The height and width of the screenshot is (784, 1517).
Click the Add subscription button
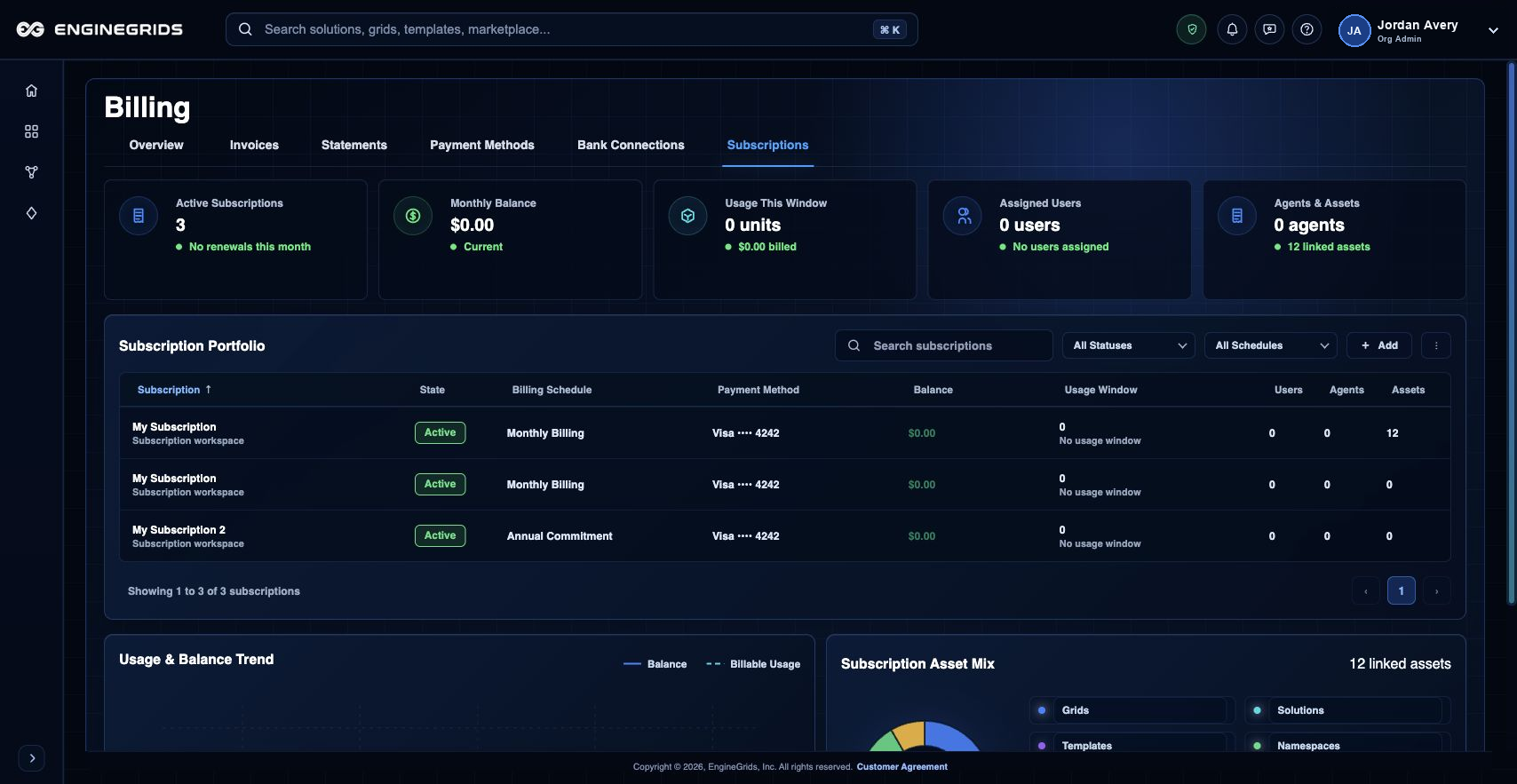tap(1379, 345)
